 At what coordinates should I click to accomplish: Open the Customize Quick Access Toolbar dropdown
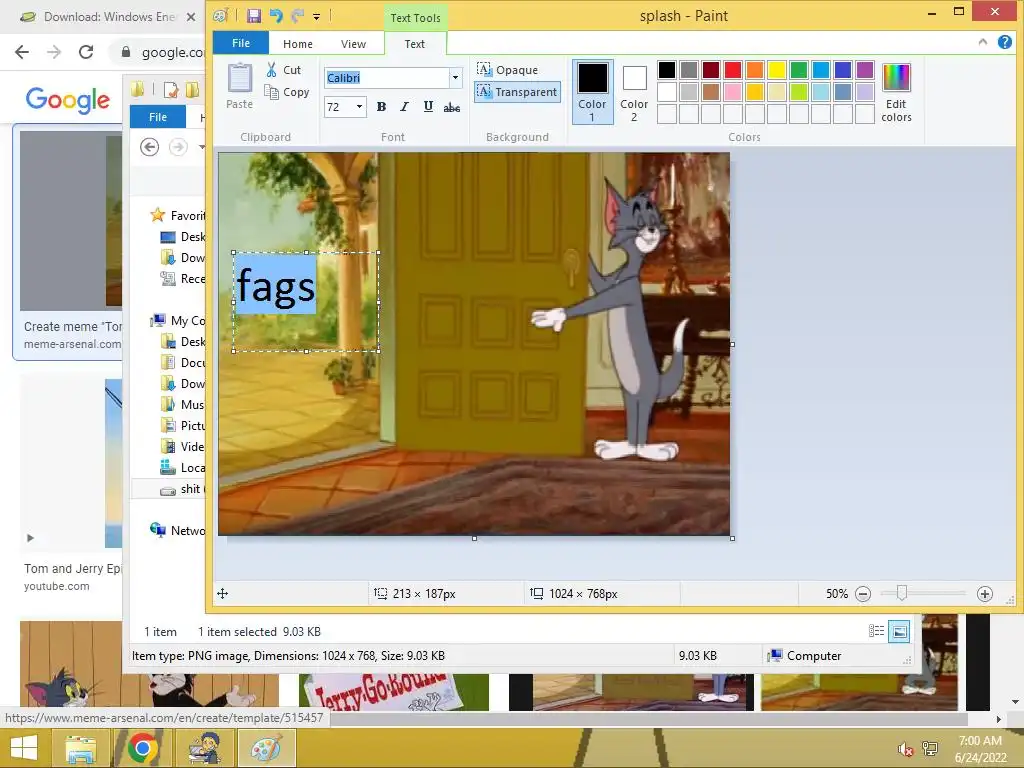click(316, 17)
